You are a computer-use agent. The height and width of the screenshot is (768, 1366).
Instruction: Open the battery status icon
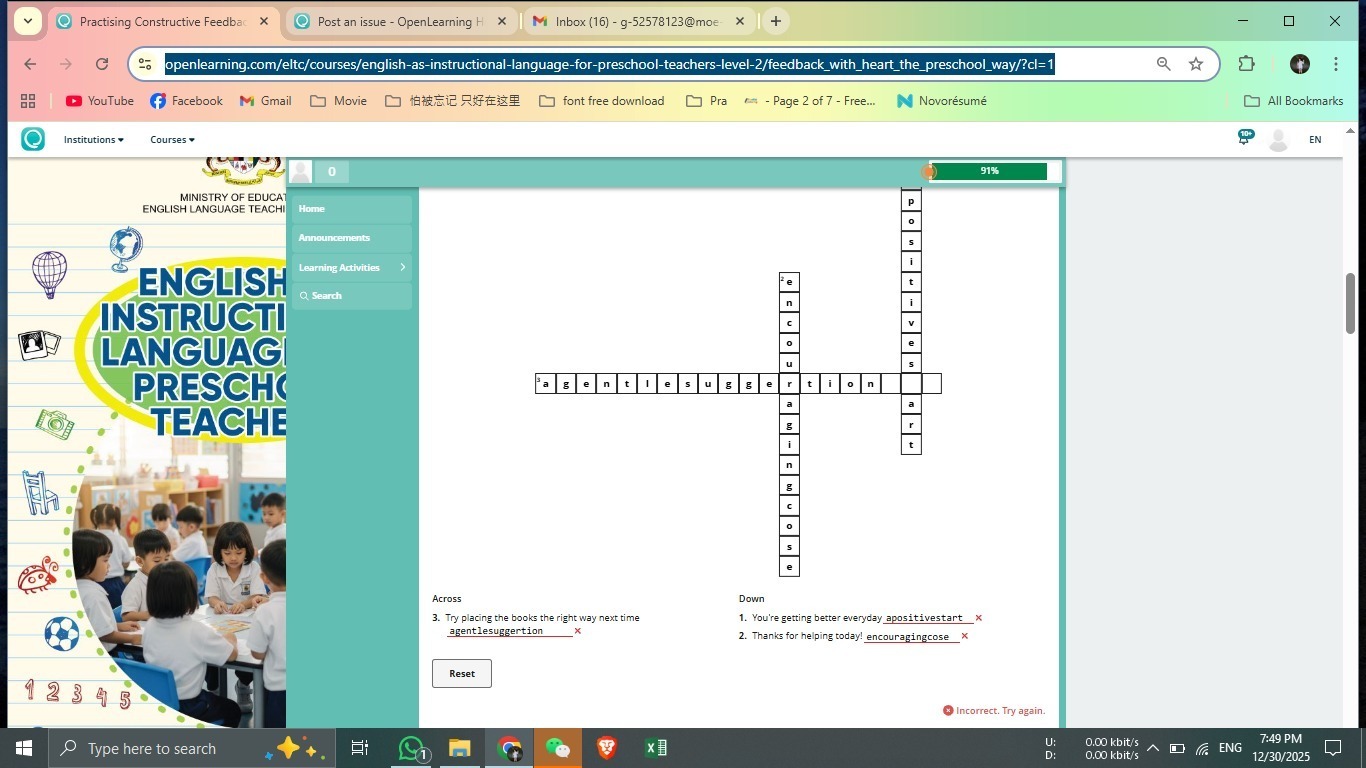(1177, 748)
